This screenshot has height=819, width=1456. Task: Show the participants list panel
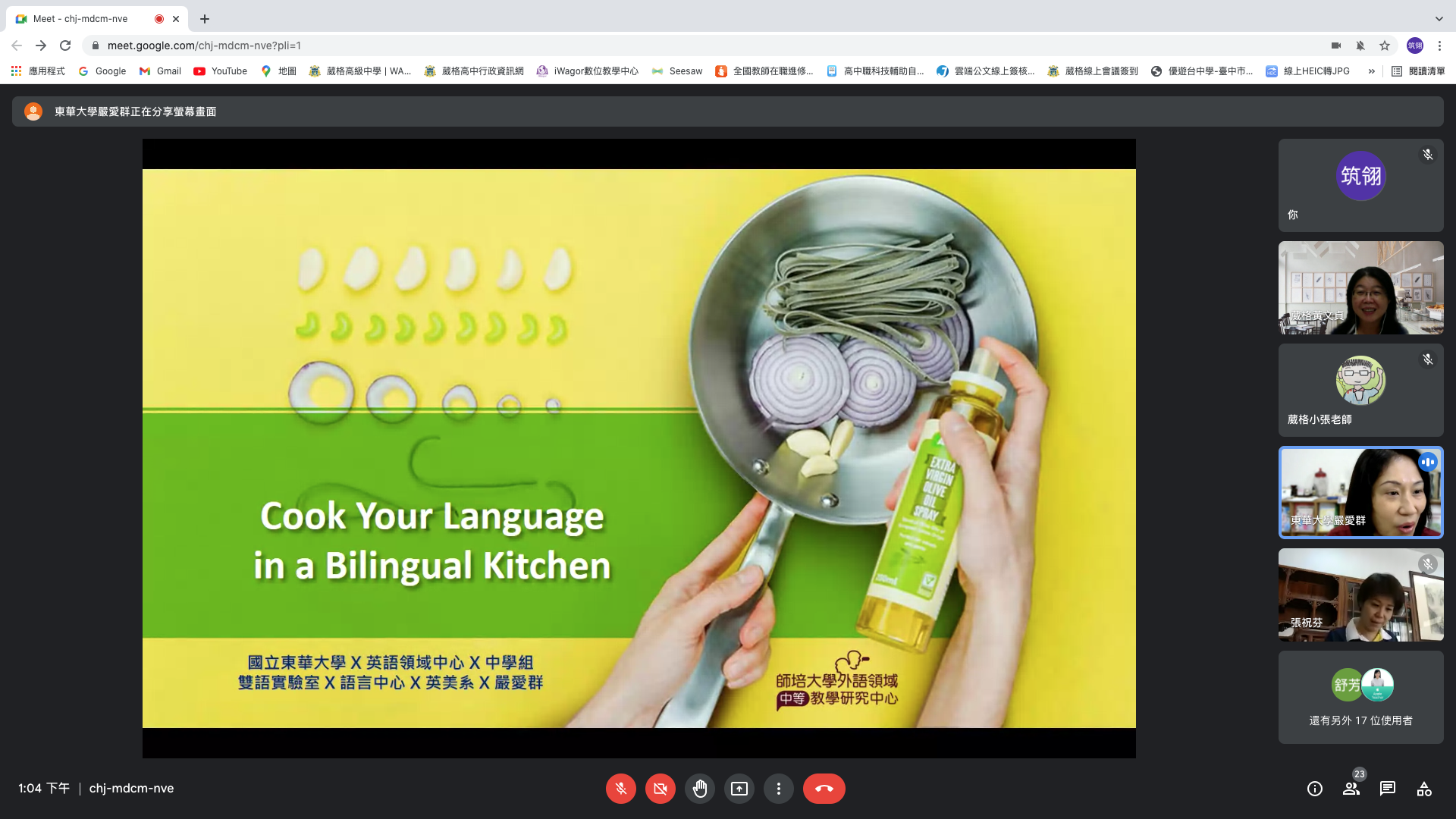pos(1351,789)
